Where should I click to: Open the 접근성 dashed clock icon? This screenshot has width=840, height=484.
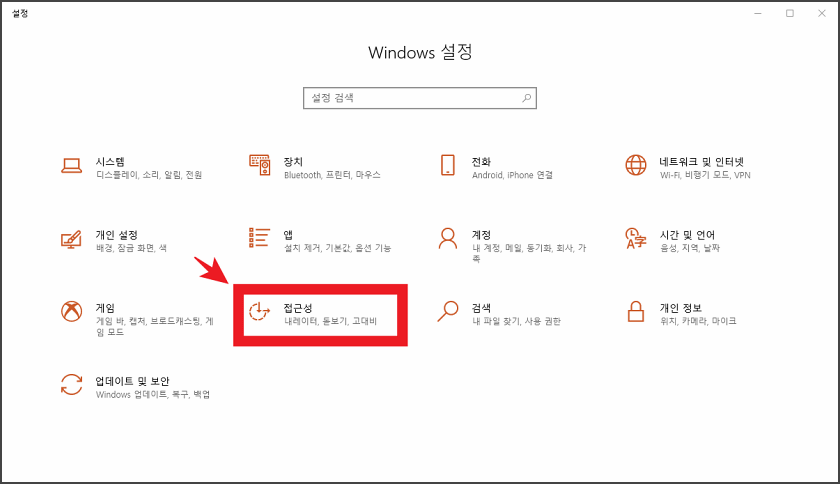(260, 311)
